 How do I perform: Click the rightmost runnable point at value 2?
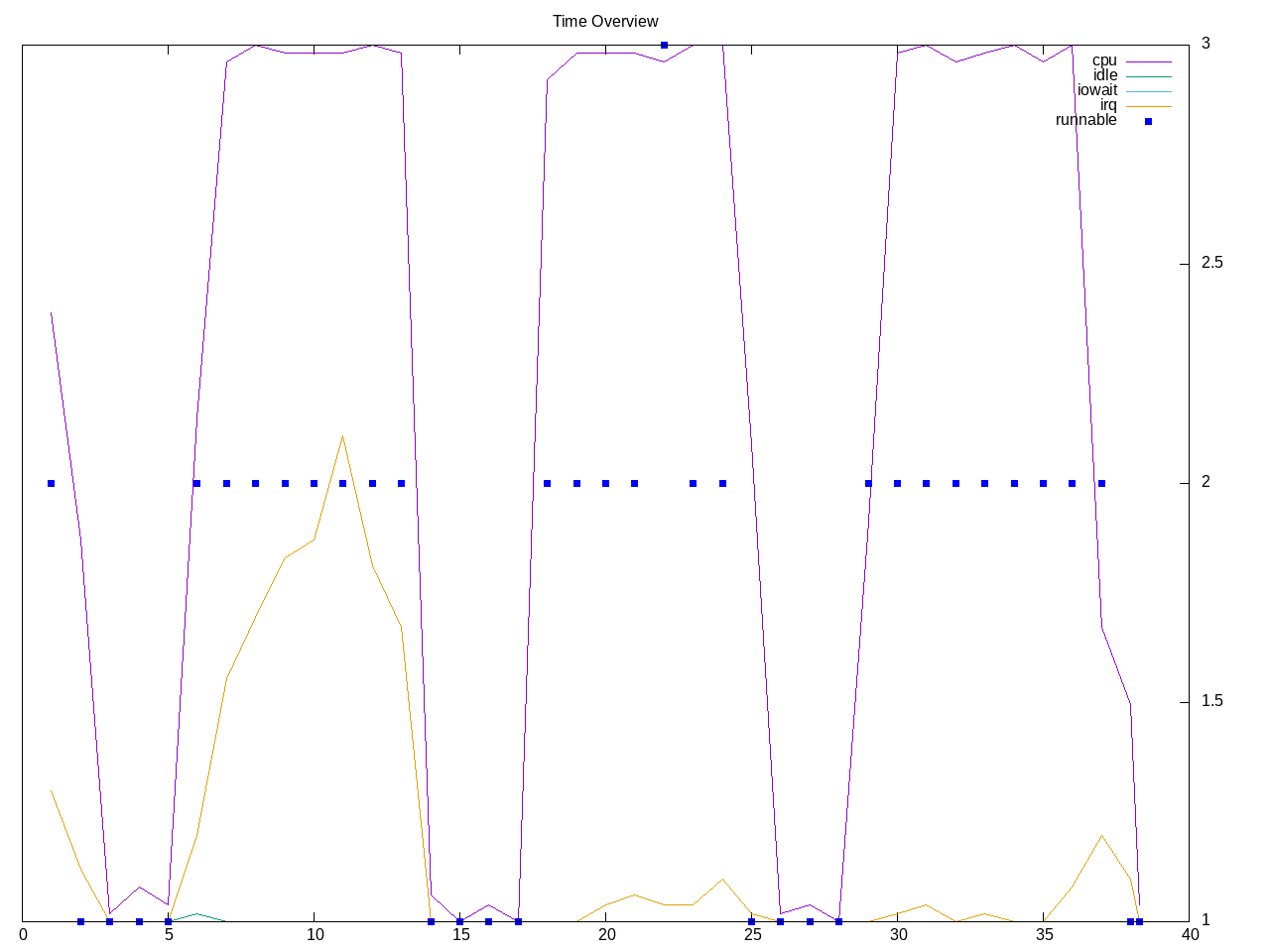point(1101,483)
